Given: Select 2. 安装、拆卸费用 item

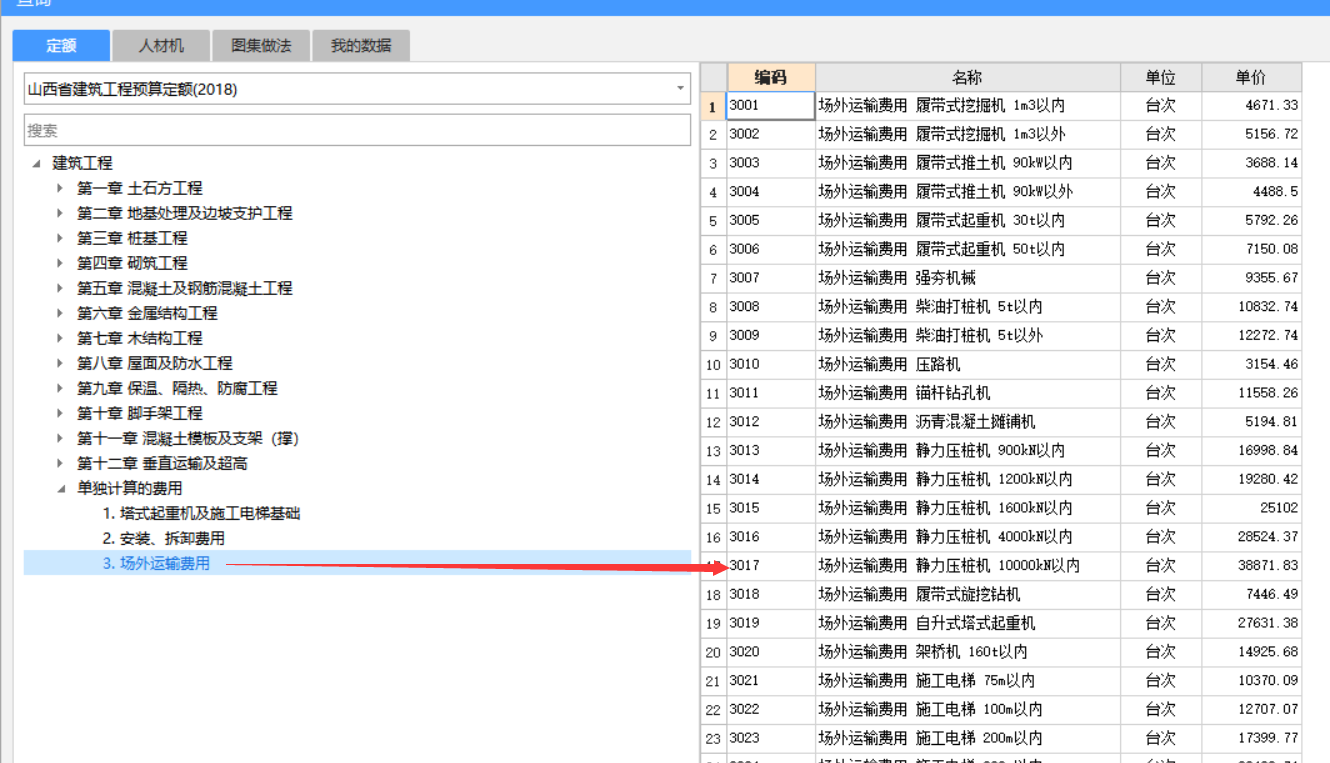Looking at the screenshot, I should (163, 538).
